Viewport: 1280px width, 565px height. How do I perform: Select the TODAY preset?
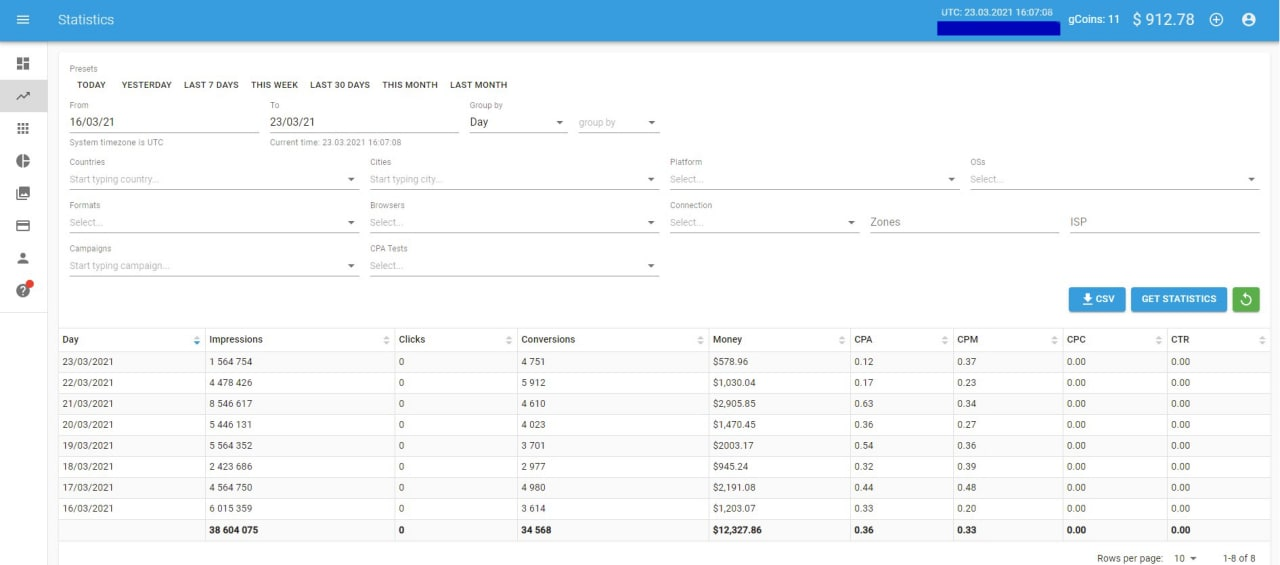(91, 85)
